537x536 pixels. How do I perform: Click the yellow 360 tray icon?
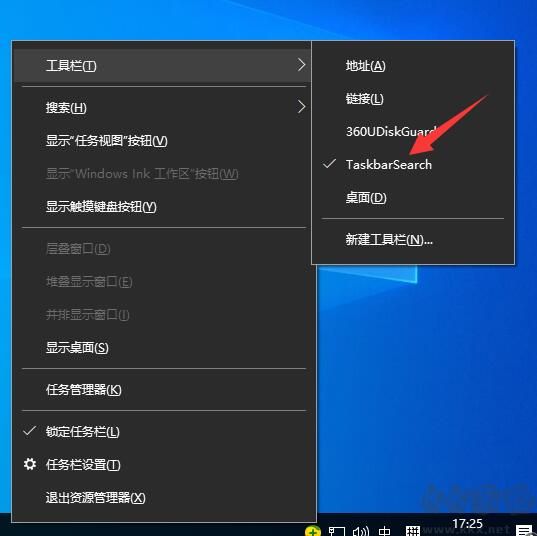point(313,531)
